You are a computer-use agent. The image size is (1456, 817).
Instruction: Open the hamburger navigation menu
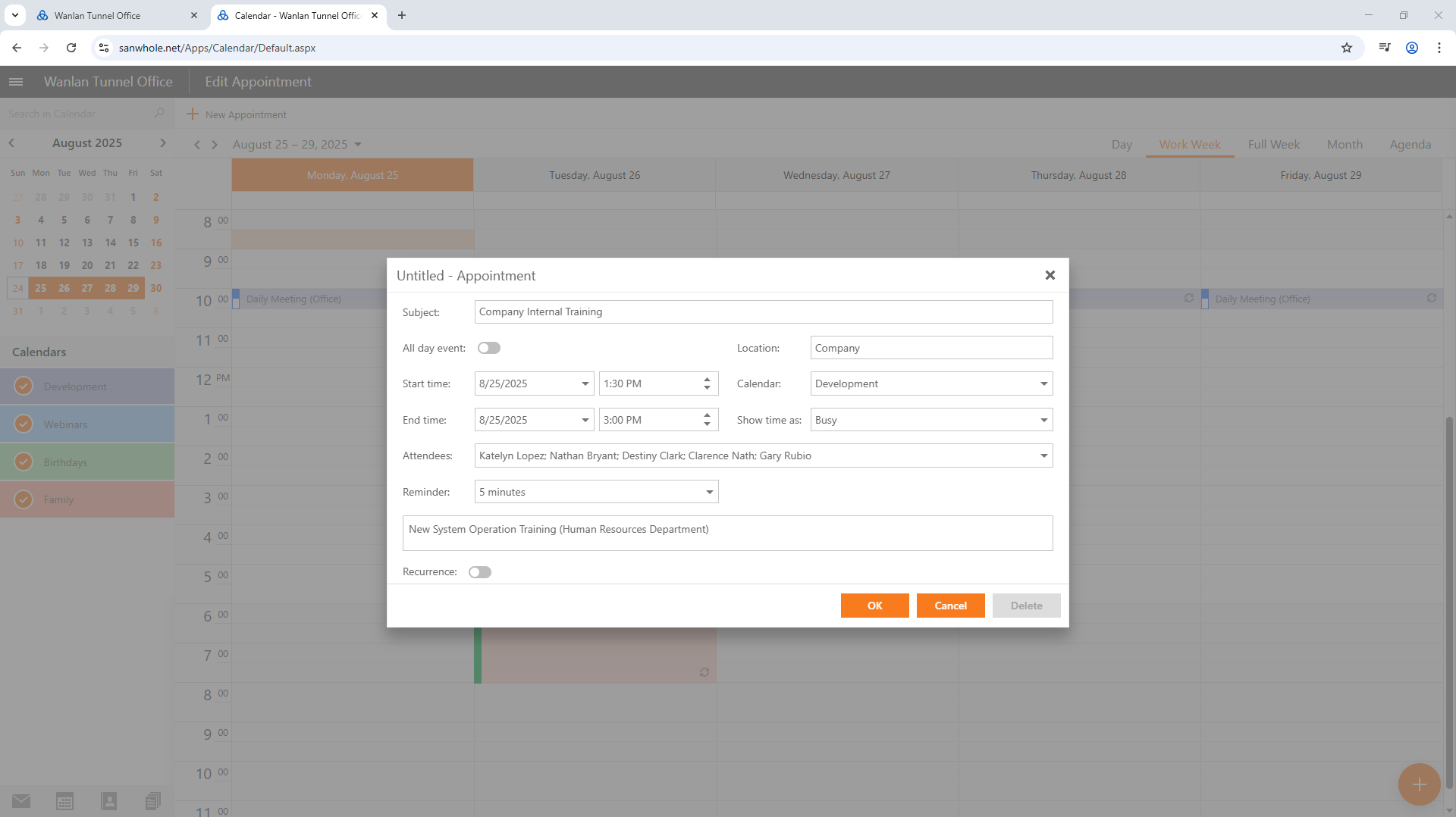pos(16,82)
